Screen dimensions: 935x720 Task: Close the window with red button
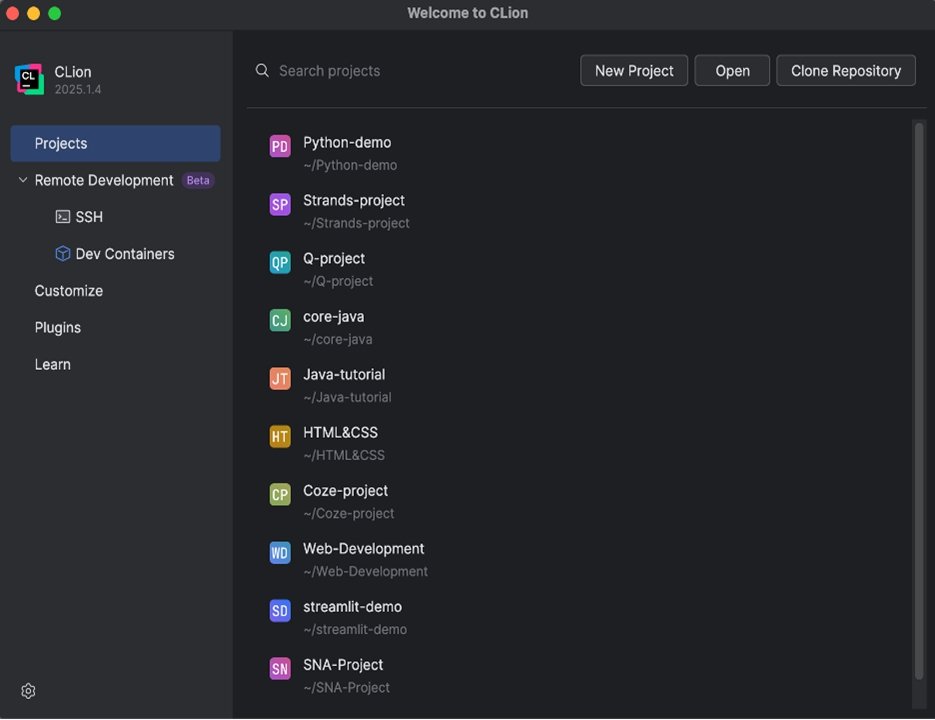coord(12,13)
